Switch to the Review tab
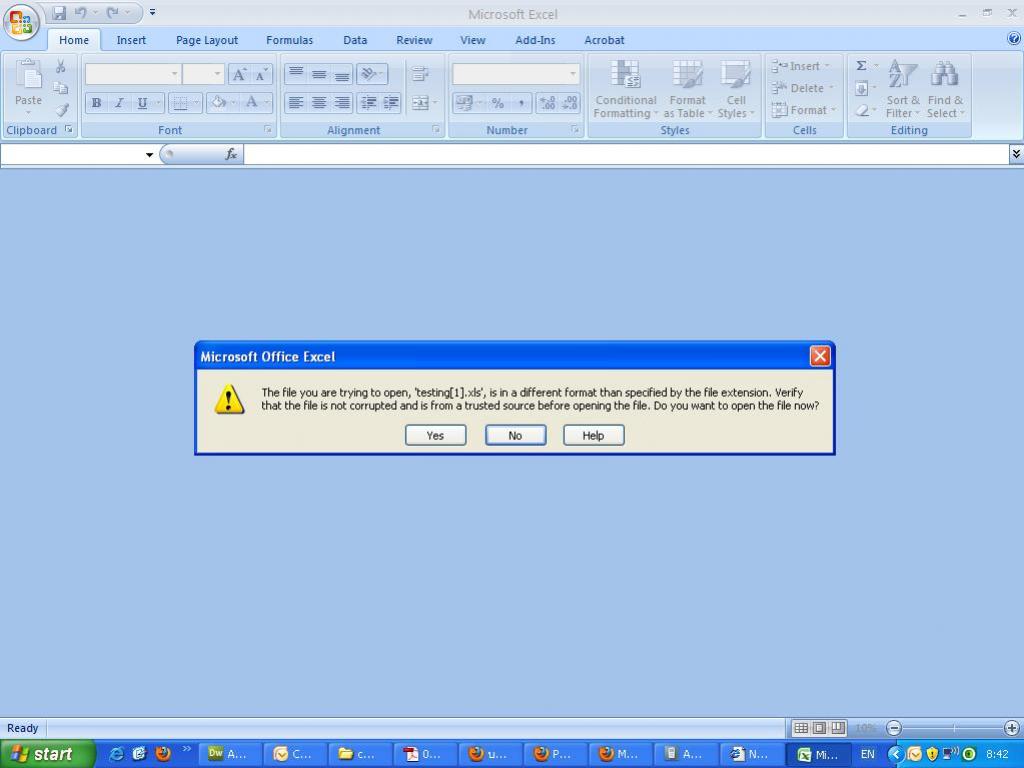The image size is (1024, 768). (414, 40)
